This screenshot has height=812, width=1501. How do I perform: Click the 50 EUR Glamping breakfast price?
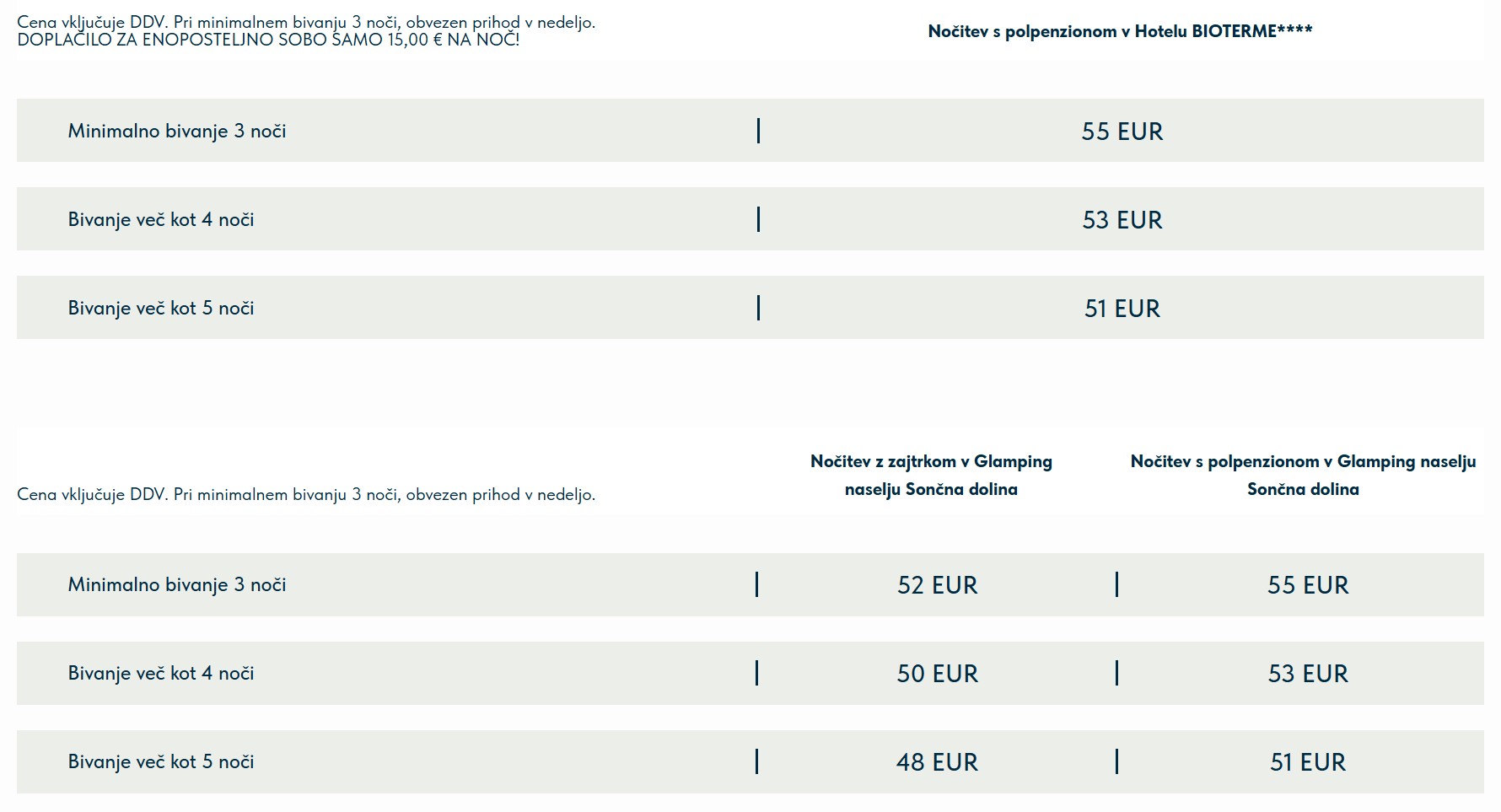pos(938,674)
